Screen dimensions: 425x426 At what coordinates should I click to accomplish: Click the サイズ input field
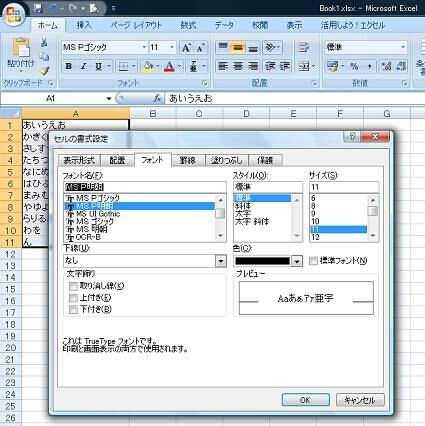point(344,187)
